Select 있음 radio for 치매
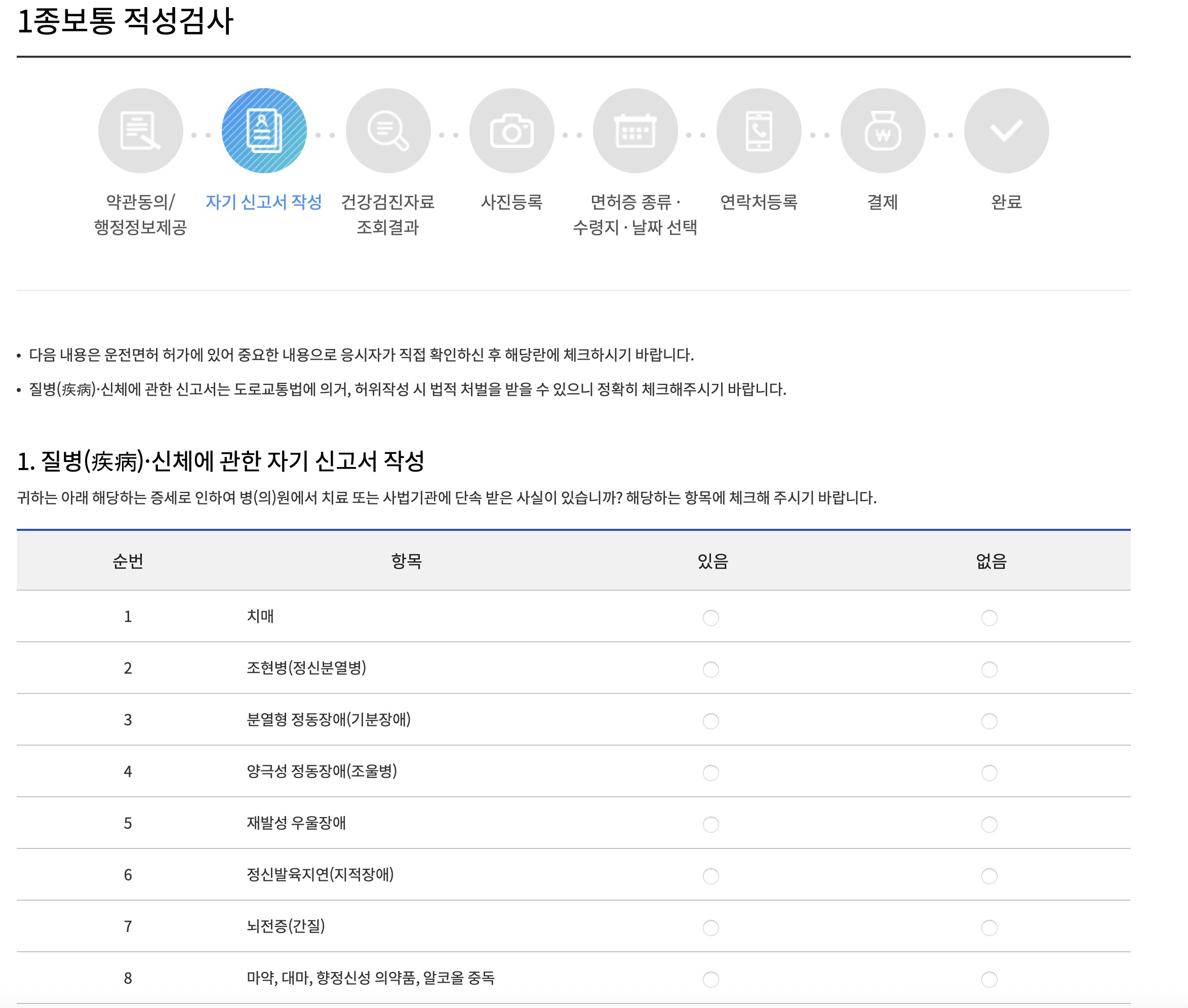Viewport: 1188px width, 1008px height. click(x=710, y=617)
